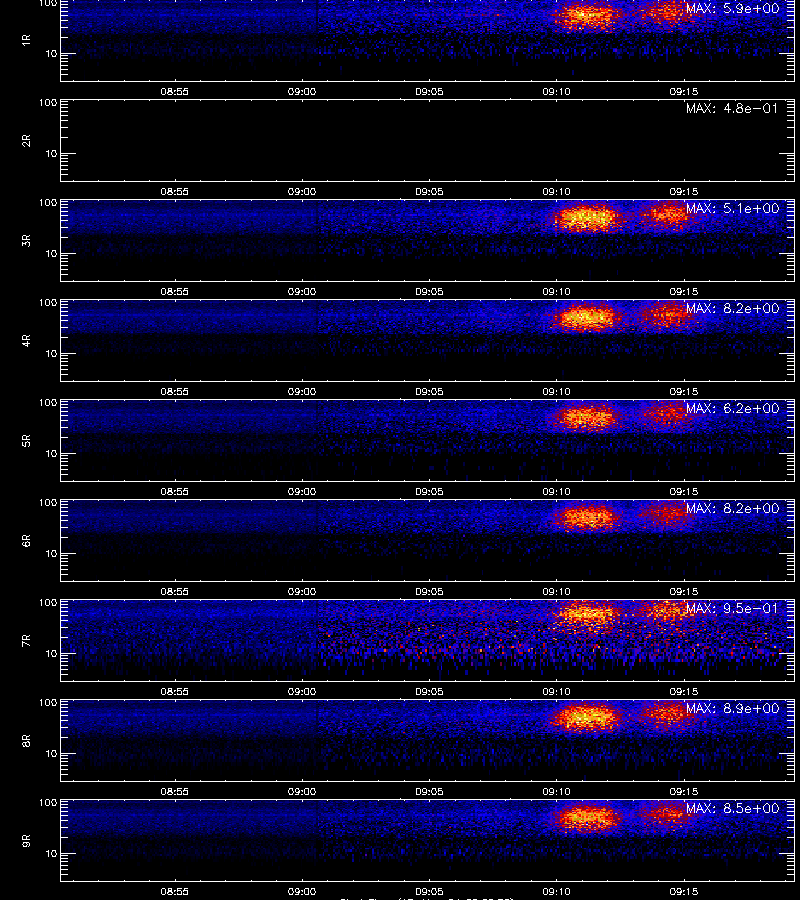Screen dimensions: 800x900
Task: Click the 1R panel axis label
Action: point(26,40)
